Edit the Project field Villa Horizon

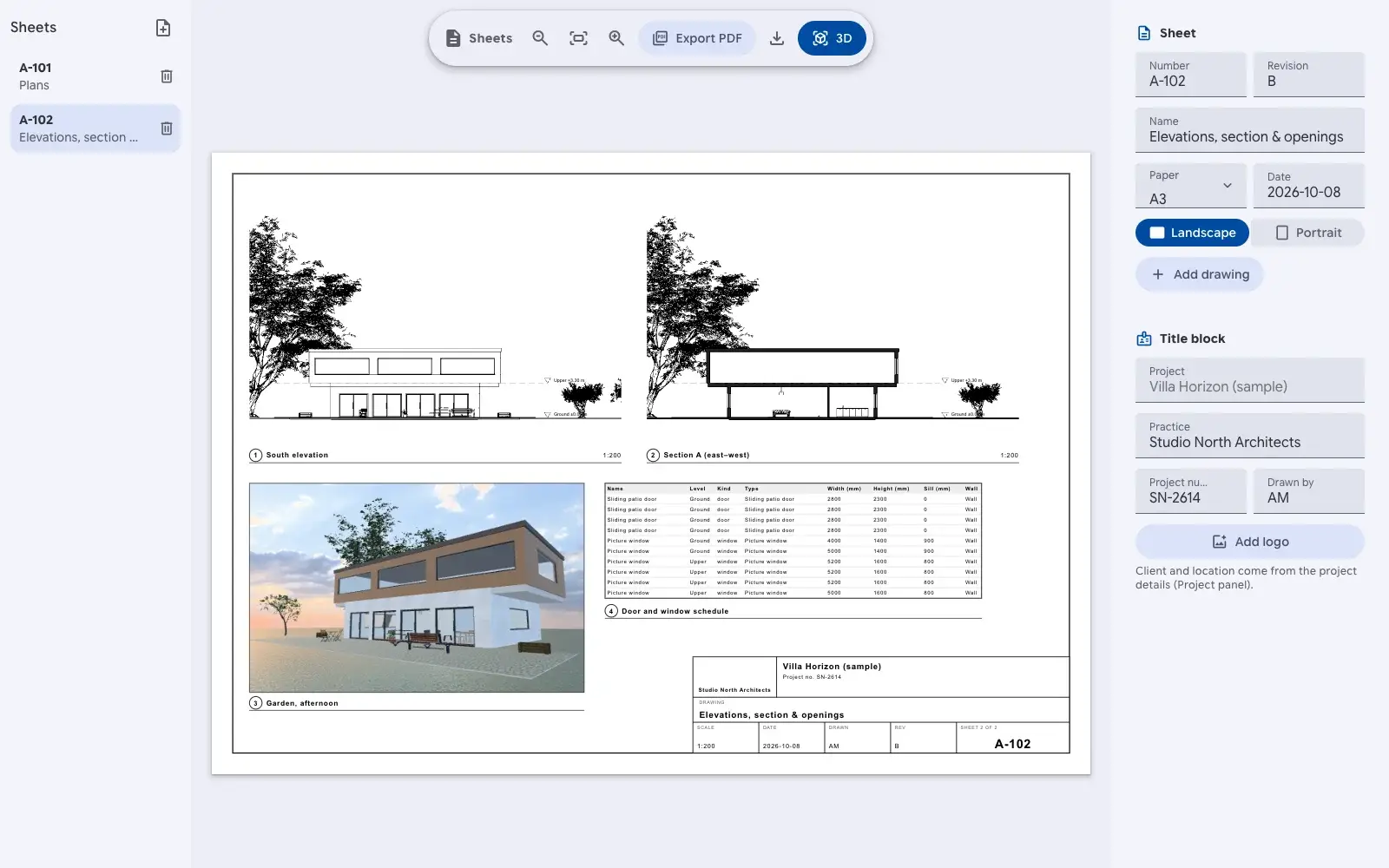click(1250, 380)
